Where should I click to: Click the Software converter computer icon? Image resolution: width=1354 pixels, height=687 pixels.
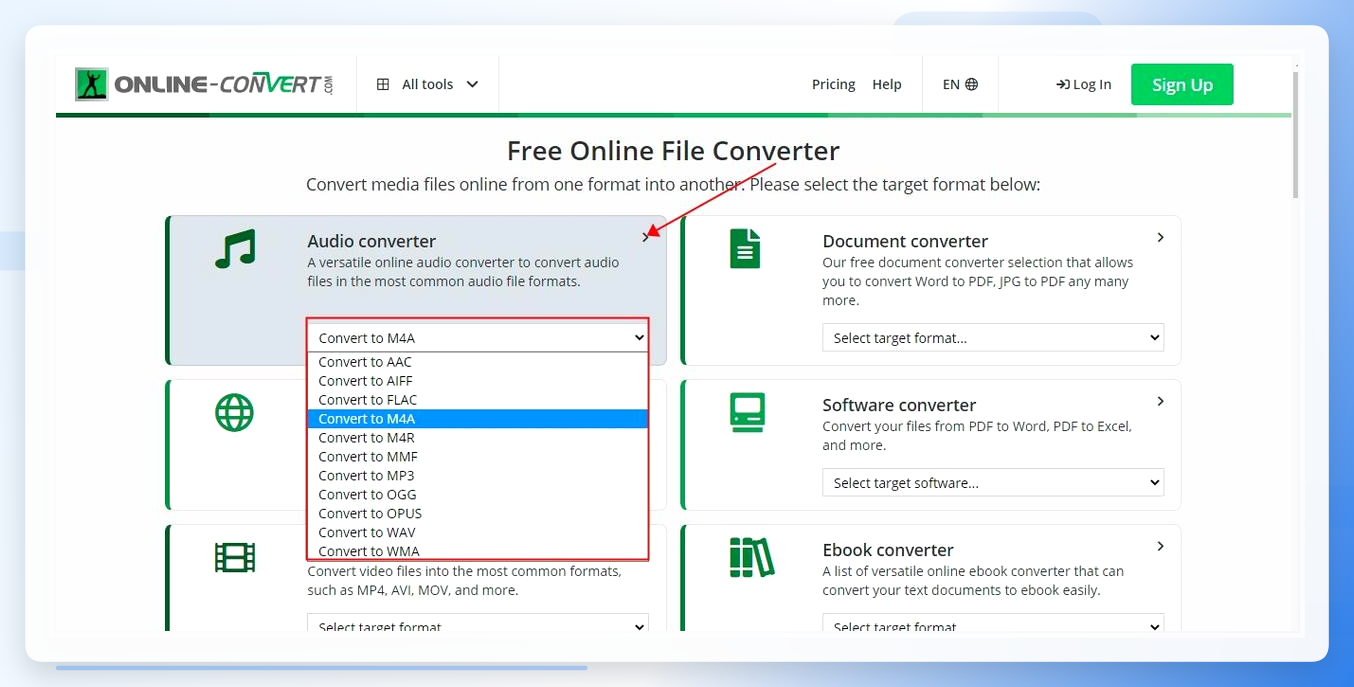point(748,412)
